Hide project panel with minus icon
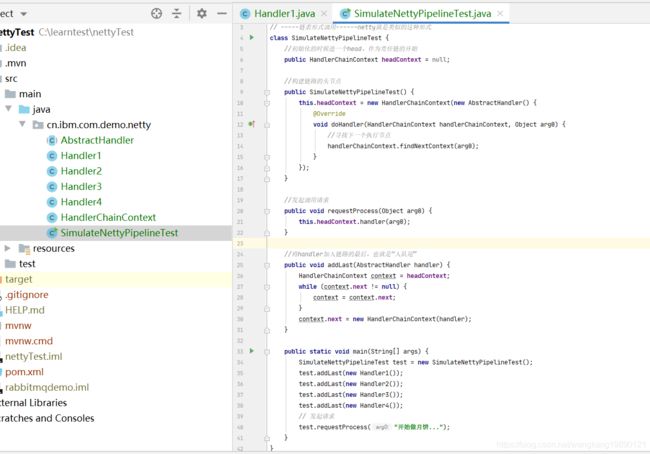650x454 pixels. [x=222, y=14]
